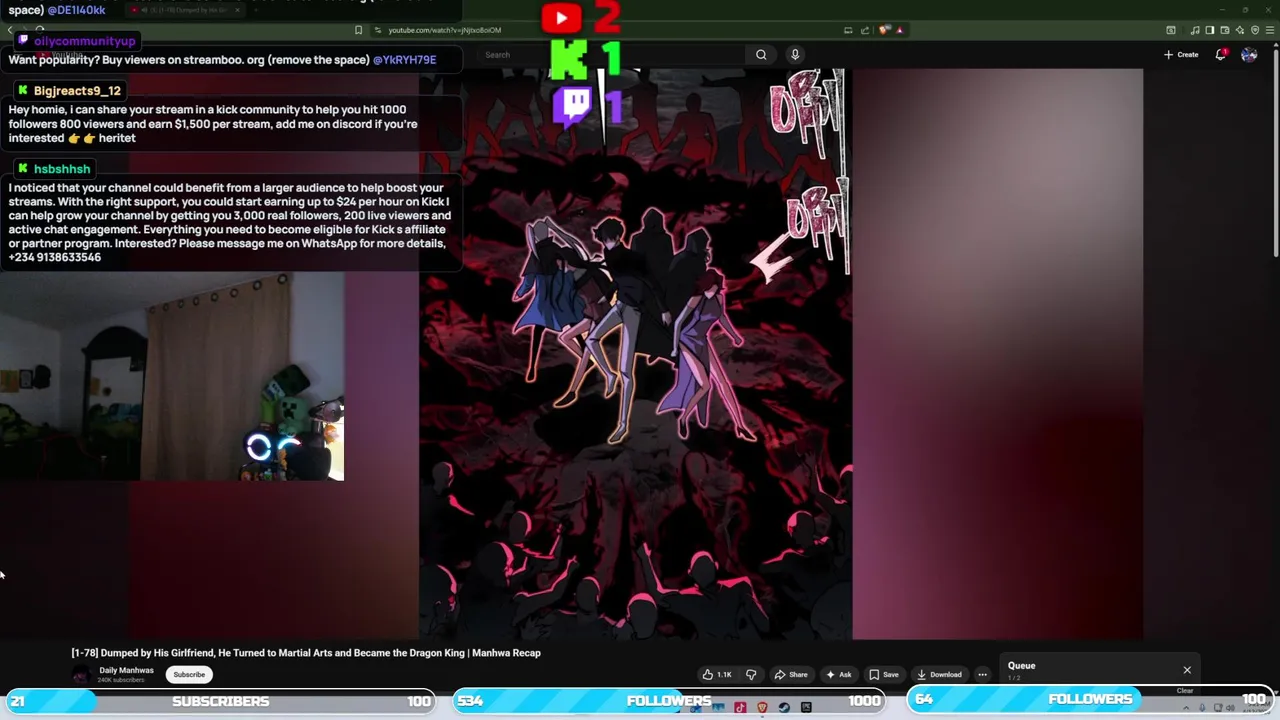Open a new browser tab with plus button
Viewport: 1280px width, 720px height.
point(256,10)
